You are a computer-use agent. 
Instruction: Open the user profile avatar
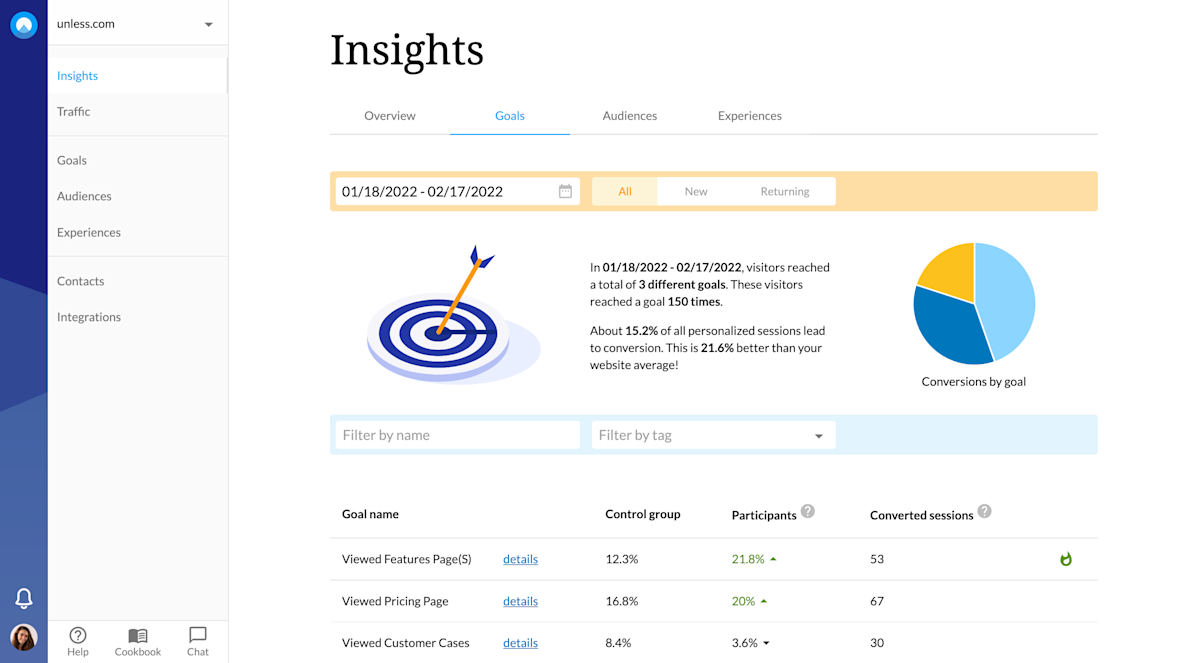[x=24, y=637]
